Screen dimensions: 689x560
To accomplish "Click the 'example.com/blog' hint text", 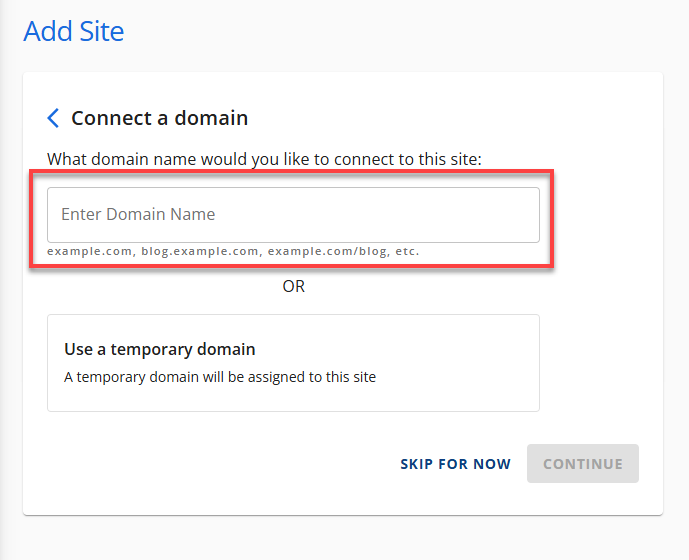I will (x=326, y=251).
